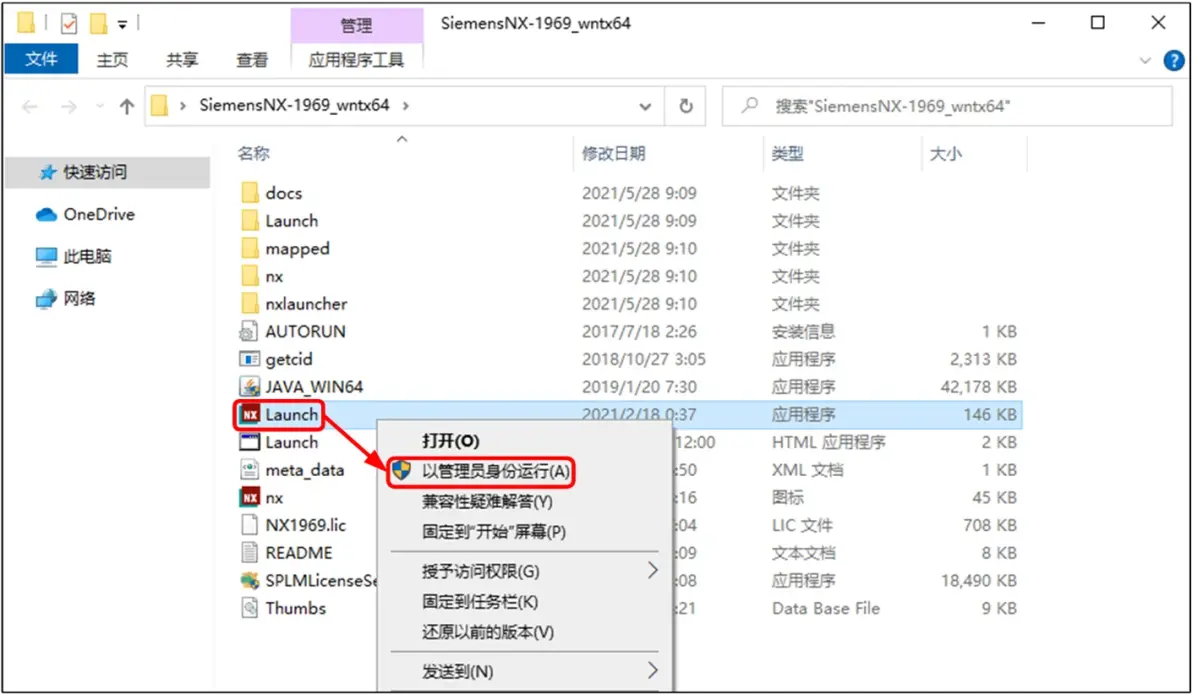Screen dimensions: 1192x695
Task: Open 网络 in the navigation pane
Action: point(79,298)
